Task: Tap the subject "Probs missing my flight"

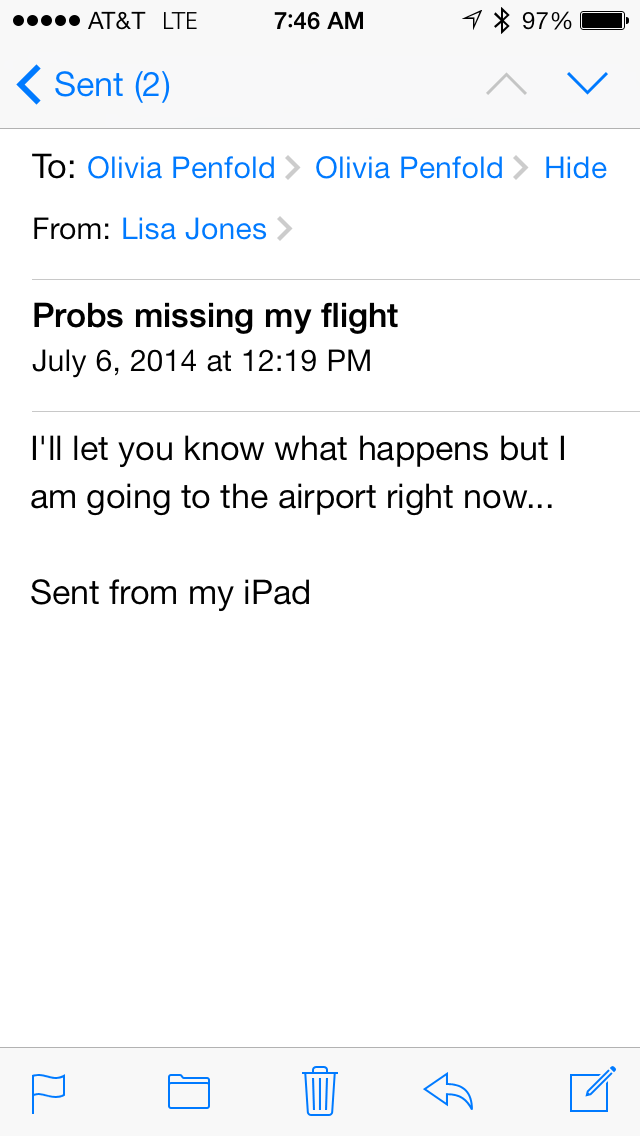Action: tap(215, 316)
